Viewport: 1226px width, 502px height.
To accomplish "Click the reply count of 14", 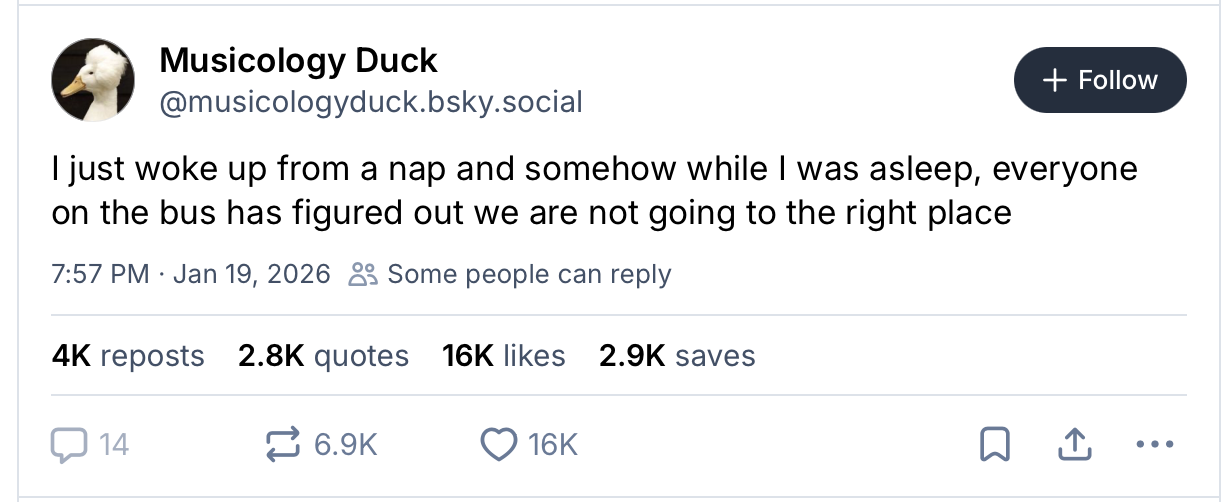I will pos(114,444).
